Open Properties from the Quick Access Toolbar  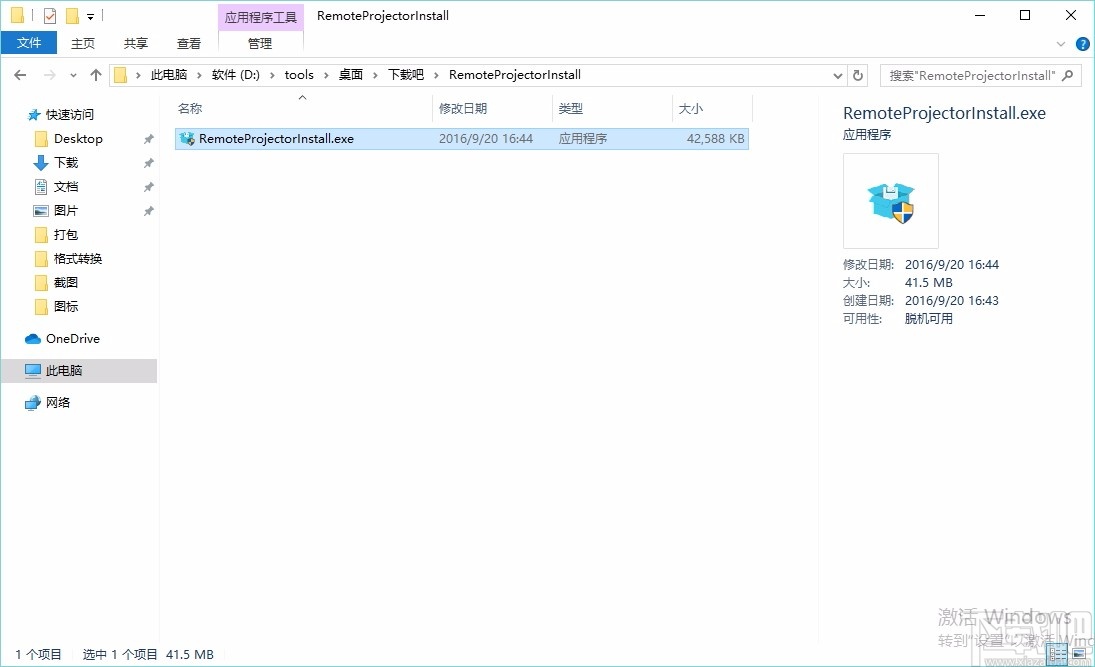pyautogui.click(x=47, y=15)
